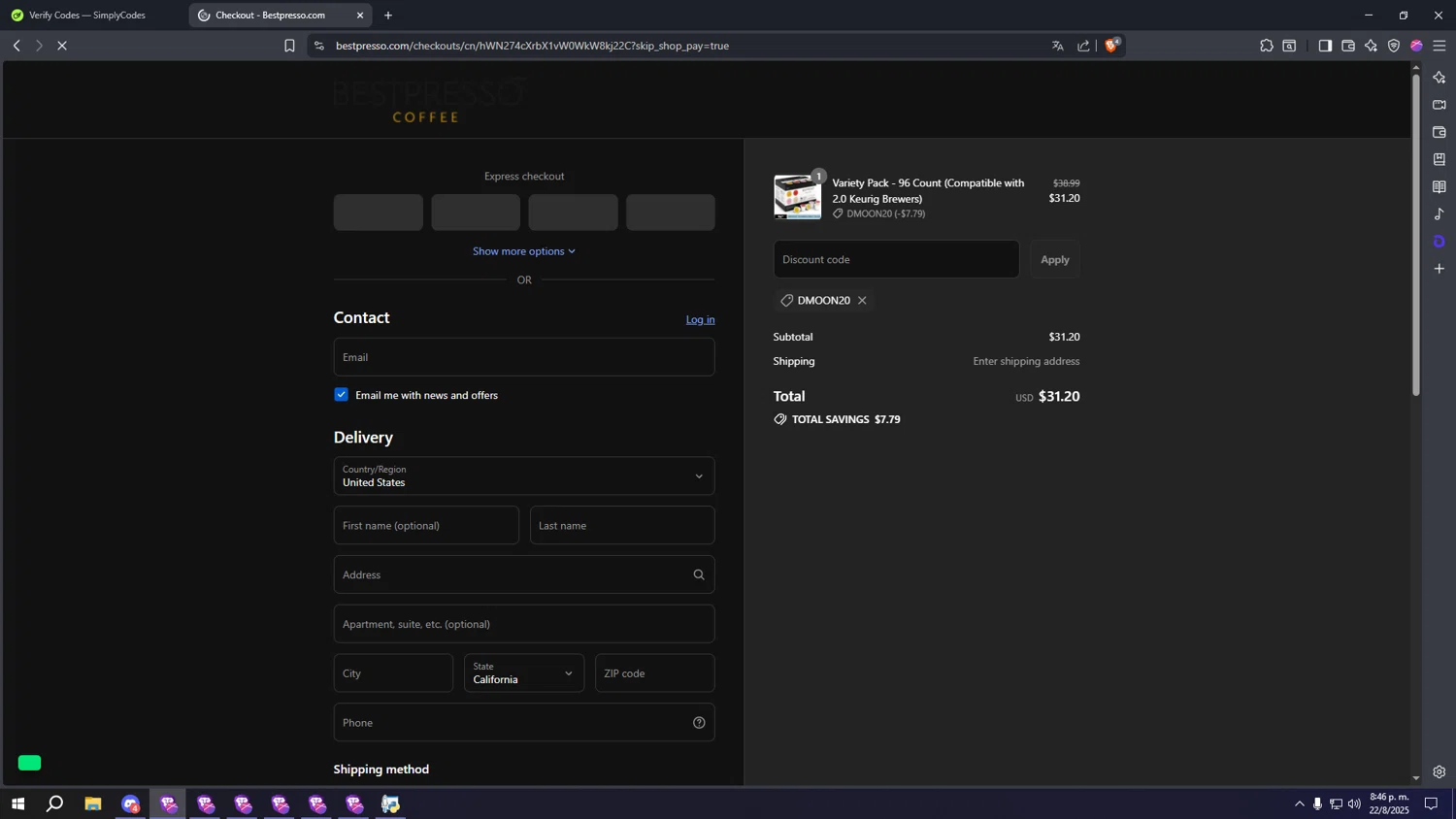Focus the ZIP code field
This screenshot has width=1456, height=819.
[x=655, y=672]
